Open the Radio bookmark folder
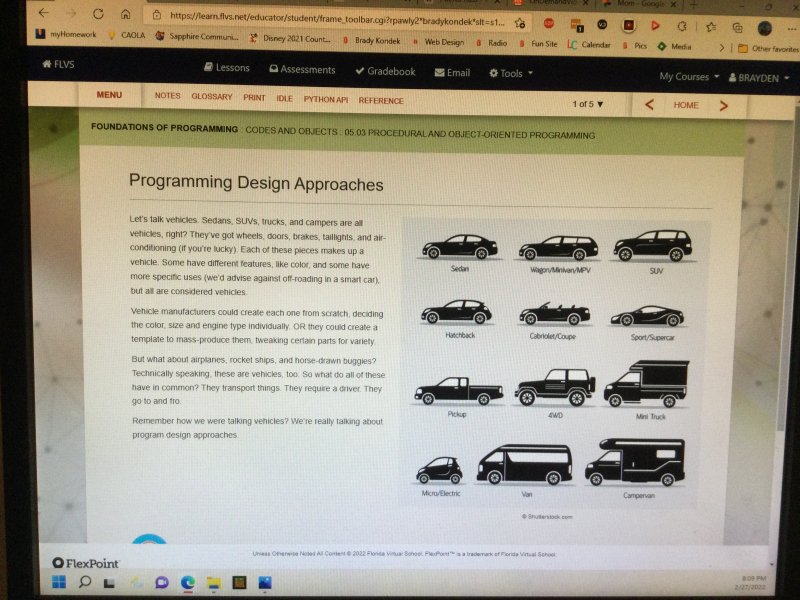800x600 pixels. [492, 43]
